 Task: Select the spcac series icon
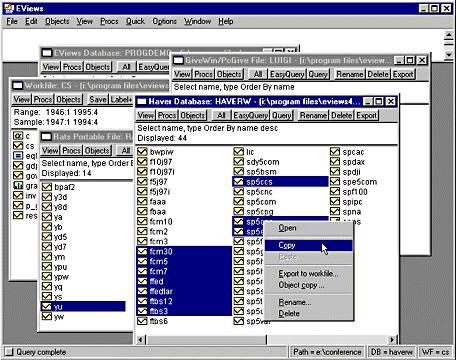[x=335, y=152]
